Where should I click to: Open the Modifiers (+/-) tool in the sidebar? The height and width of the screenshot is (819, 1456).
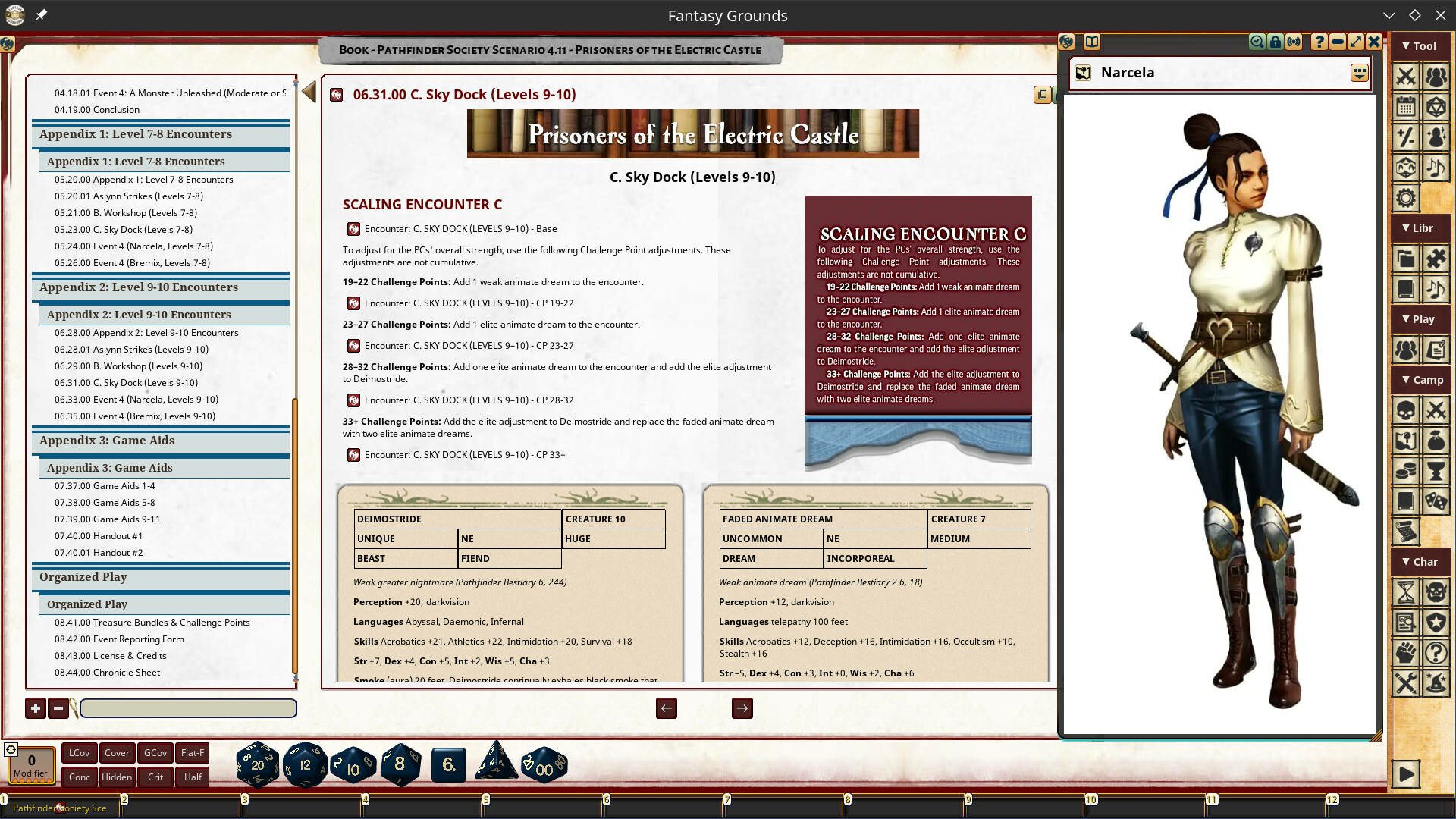pos(1407,137)
